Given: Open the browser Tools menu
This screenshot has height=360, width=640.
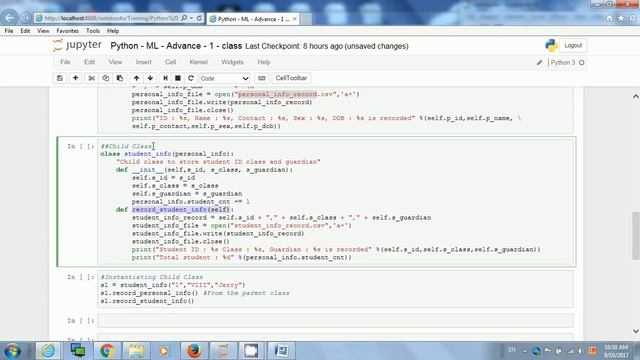Looking at the screenshot, I should click(93, 31).
